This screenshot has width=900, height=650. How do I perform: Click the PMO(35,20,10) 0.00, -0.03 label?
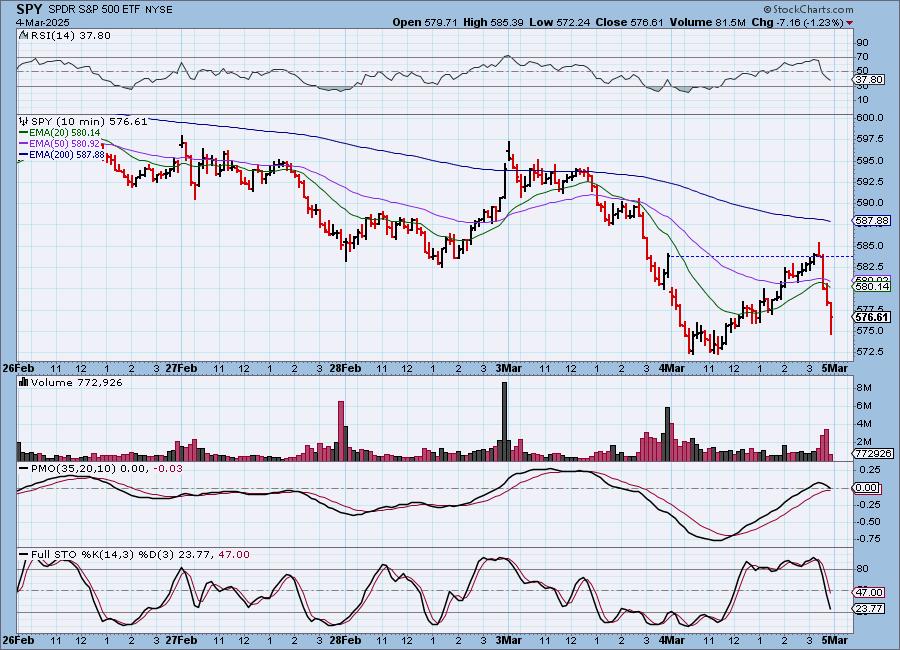(107, 469)
